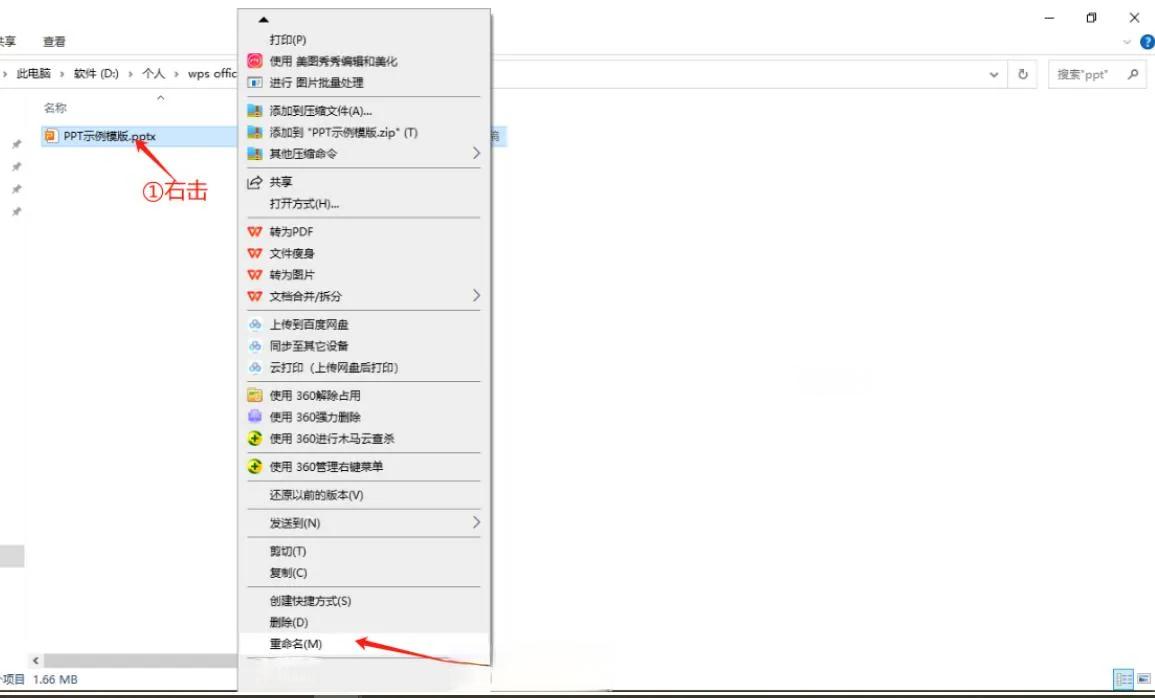Expand the 文档合并/拆分 submenu
The image size is (1155, 698).
[476, 296]
